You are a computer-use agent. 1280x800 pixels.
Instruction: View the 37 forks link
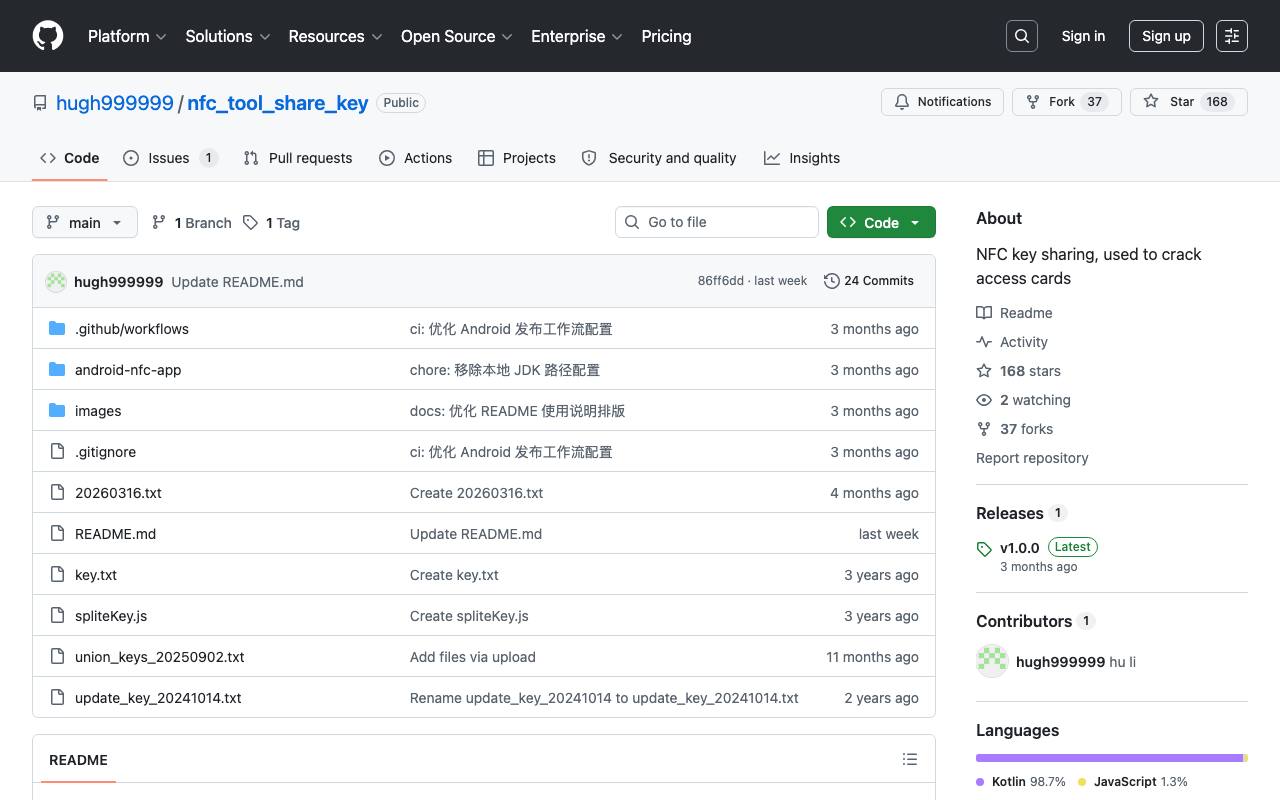1014,429
